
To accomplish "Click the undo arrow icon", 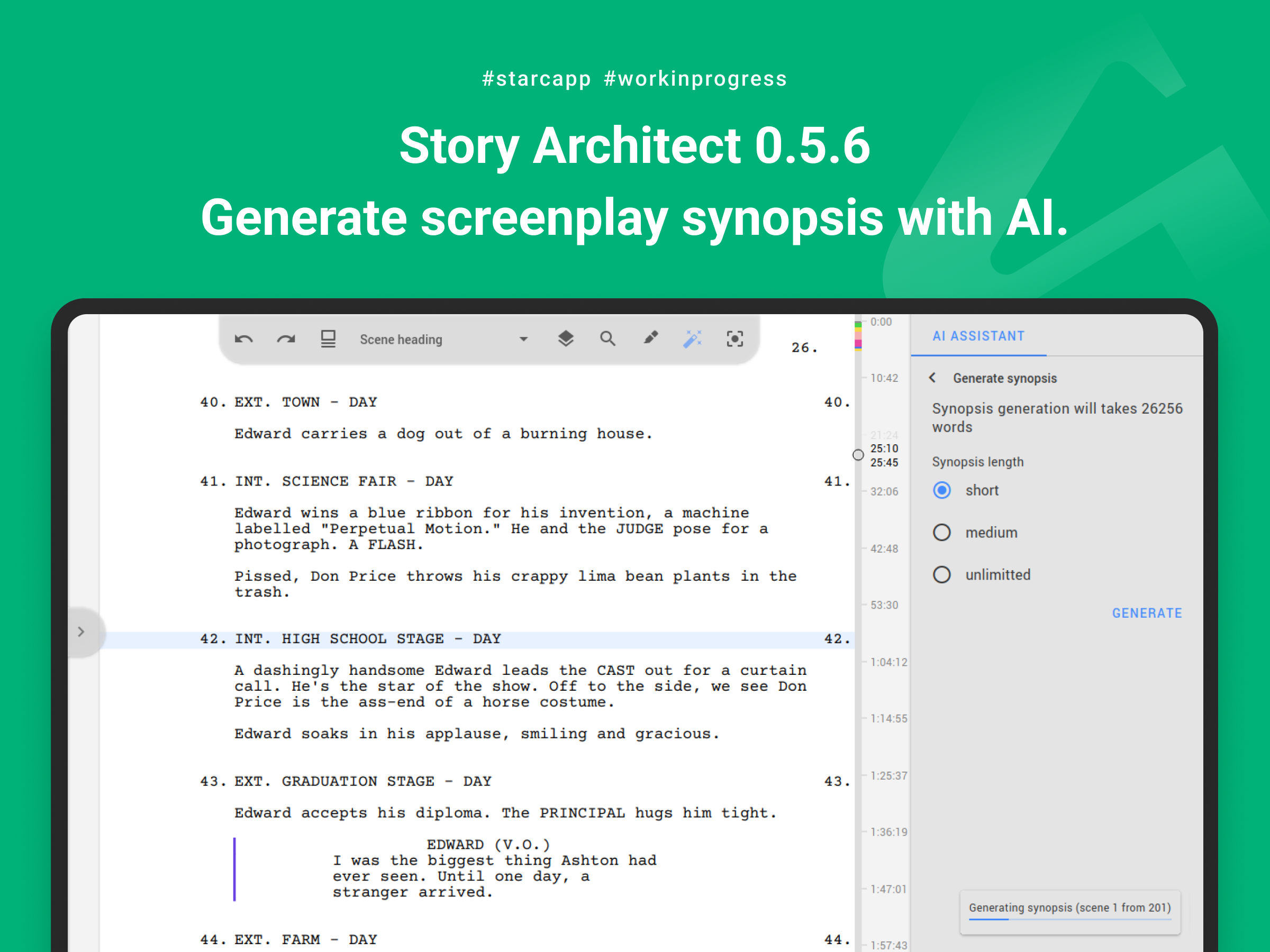I will [244, 339].
